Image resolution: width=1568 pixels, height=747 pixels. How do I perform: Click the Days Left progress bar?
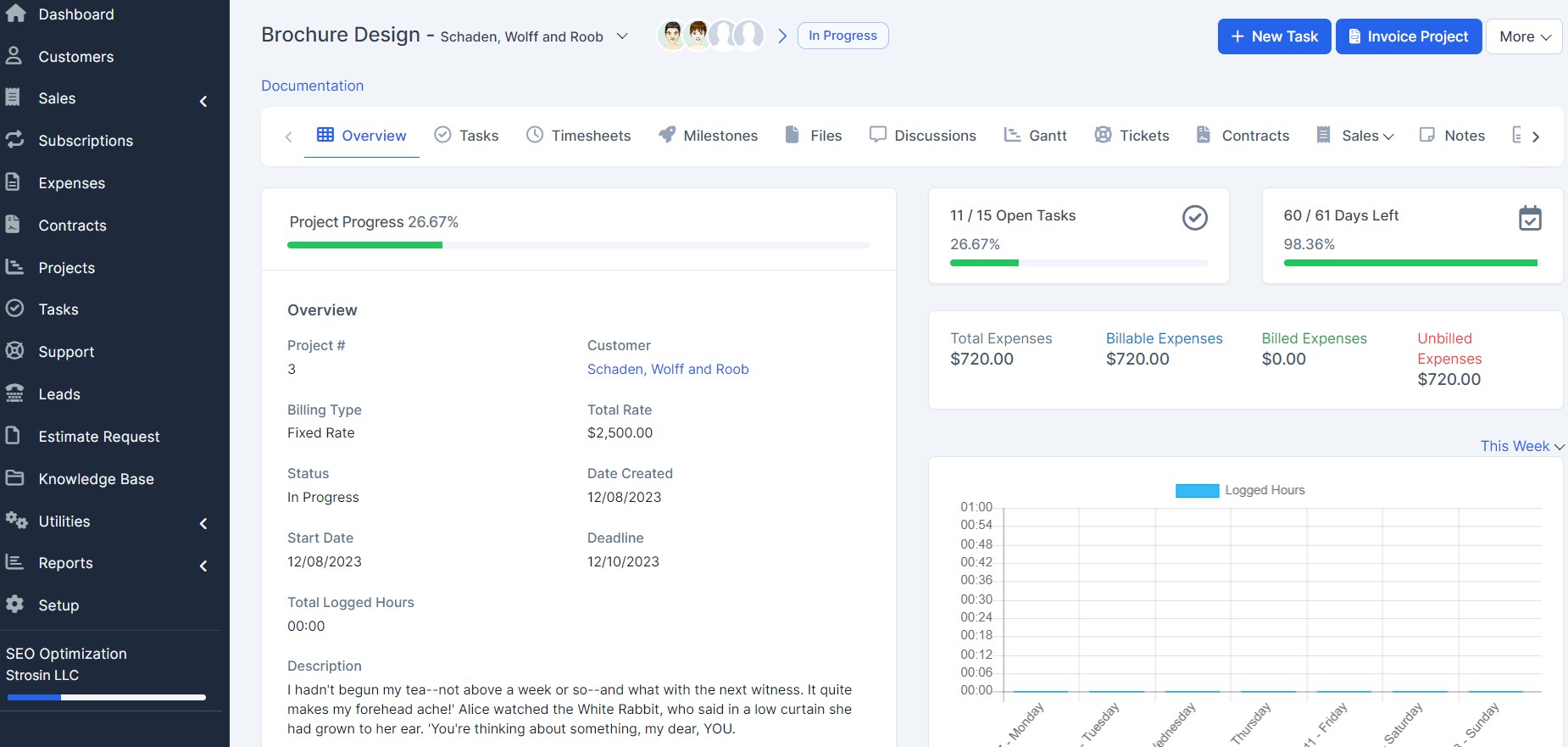click(x=1412, y=263)
